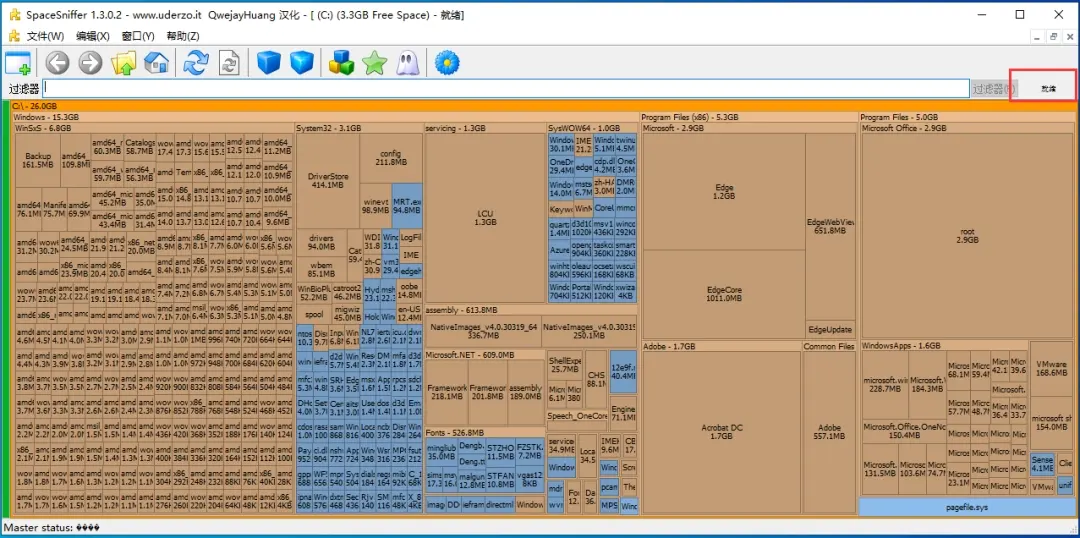Select the servicing - 1.3GB folder header
The height and width of the screenshot is (538, 1080).
[486, 128]
